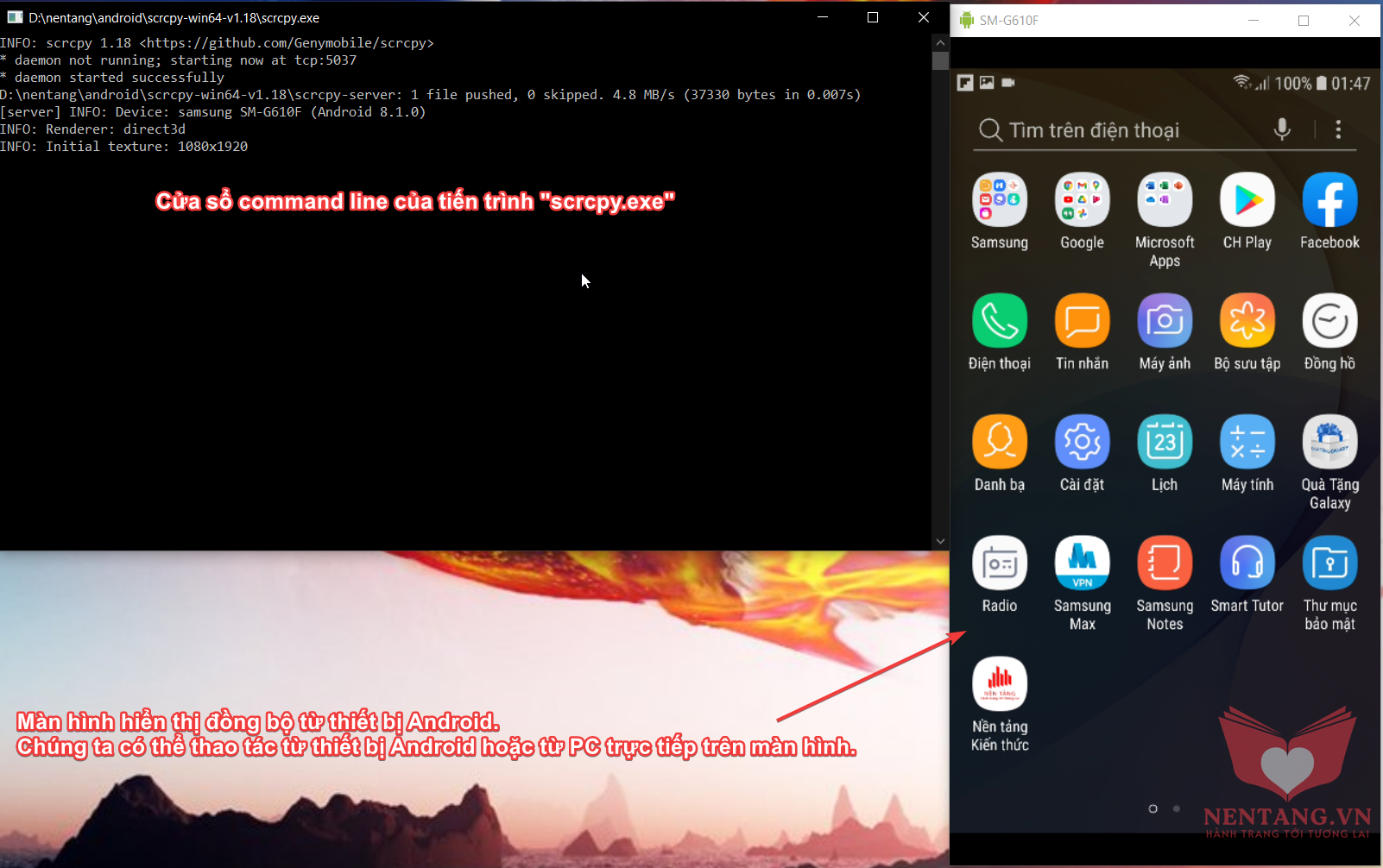Open Cài đặt settings app
This screenshot has height=868, width=1383.
pyautogui.click(x=1082, y=442)
